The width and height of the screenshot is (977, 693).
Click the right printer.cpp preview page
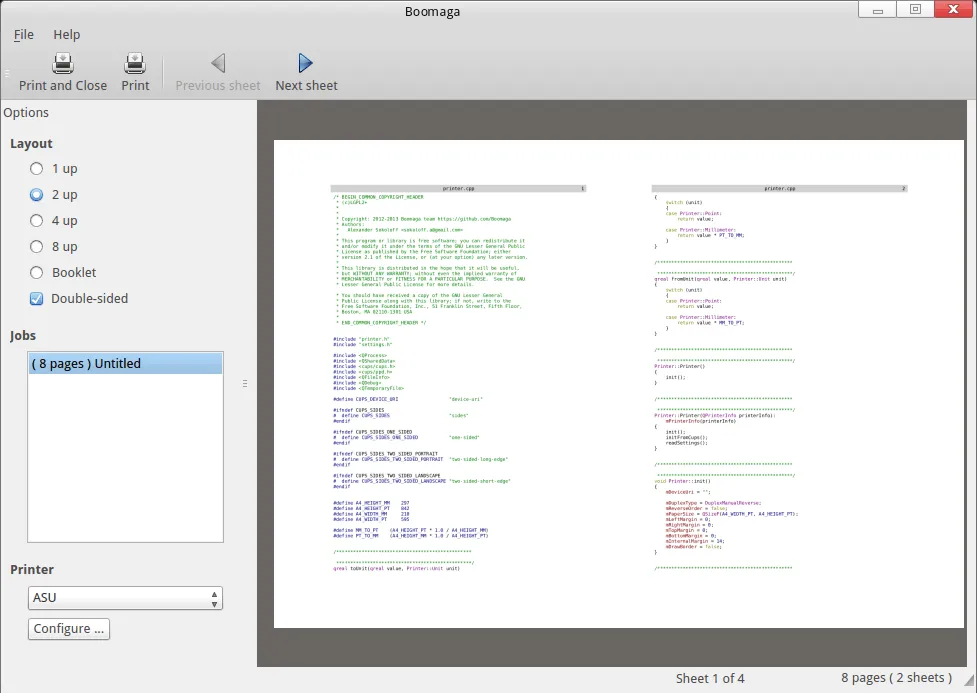click(x=780, y=380)
